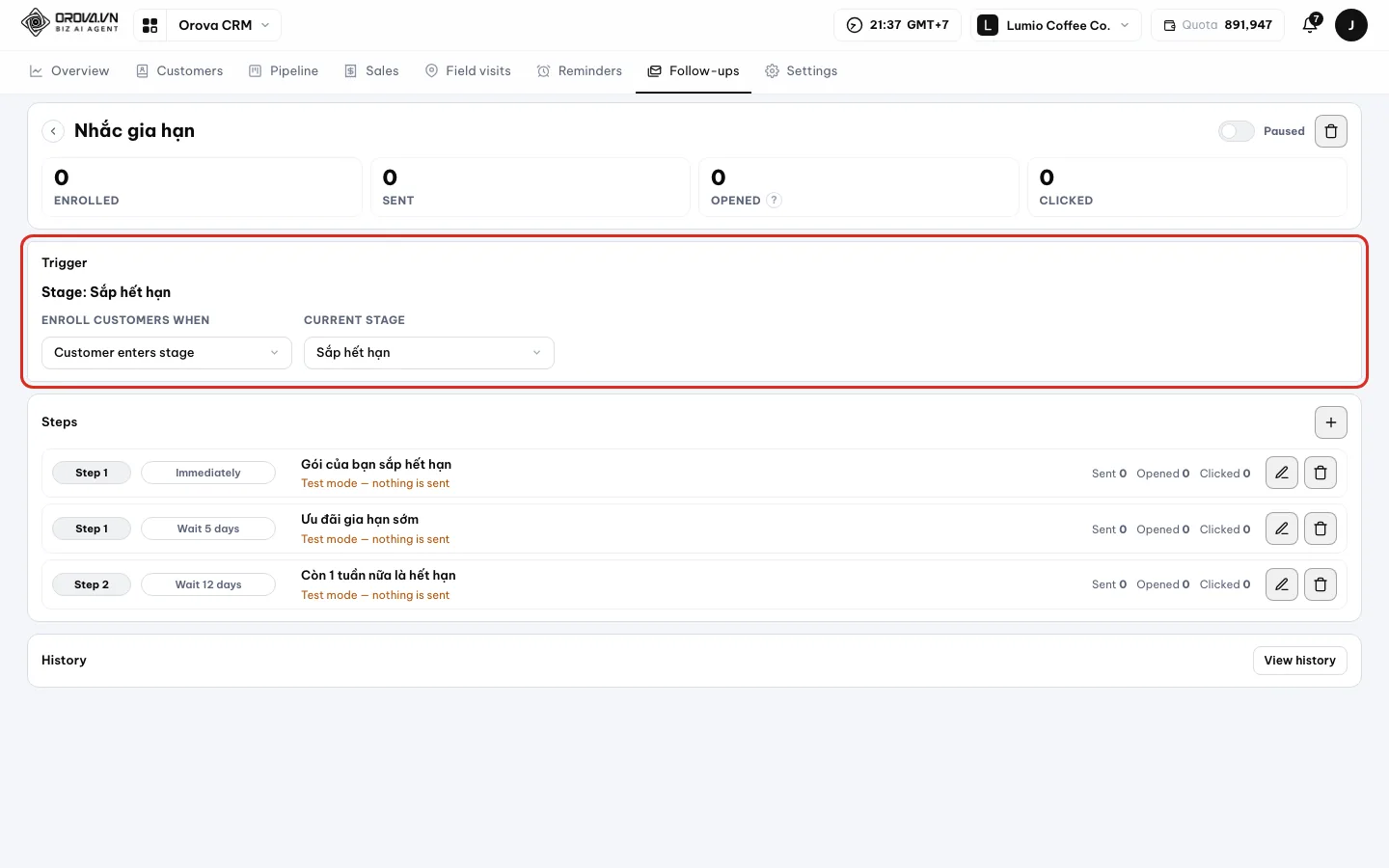
Task: Open the 'Customer enters stage' dropdown
Action: click(x=167, y=353)
